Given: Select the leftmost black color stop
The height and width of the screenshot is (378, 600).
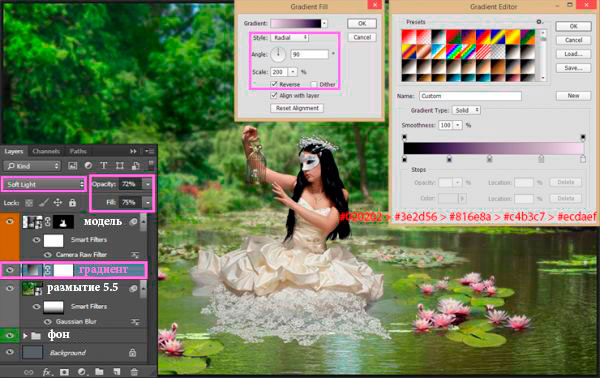Looking at the screenshot, I should [x=404, y=158].
